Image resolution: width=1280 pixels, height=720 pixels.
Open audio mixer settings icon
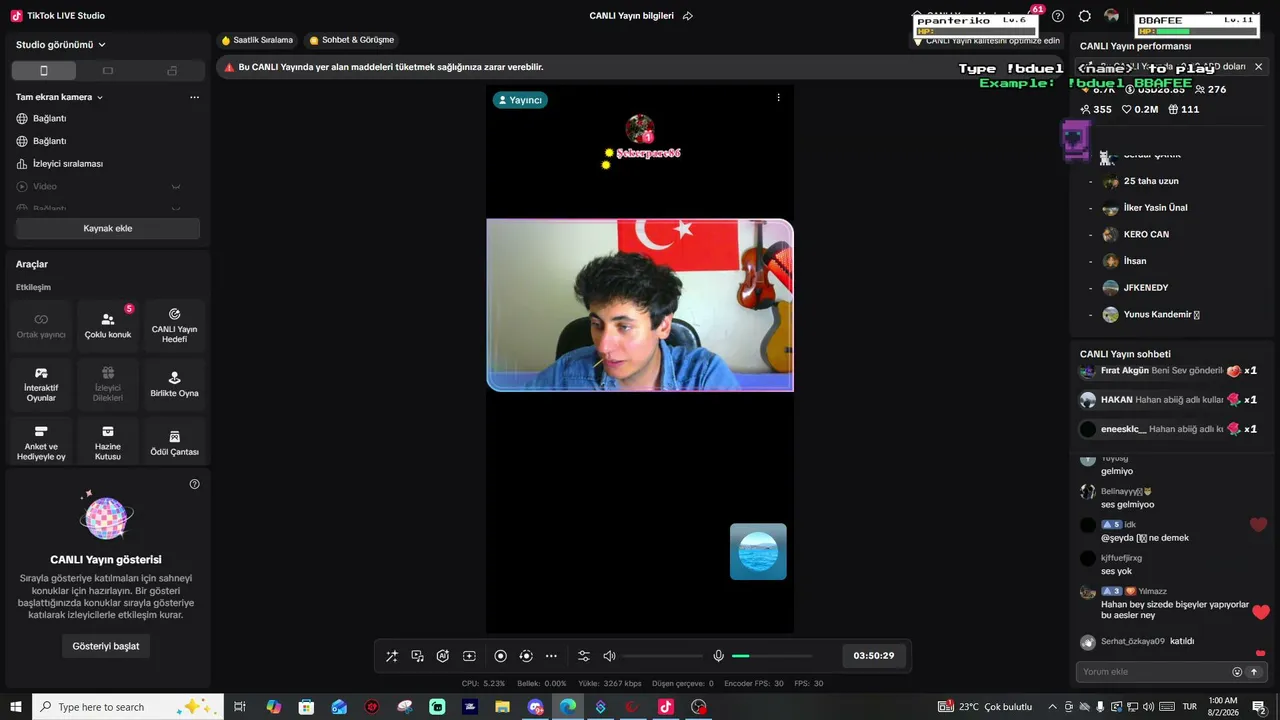(584, 656)
